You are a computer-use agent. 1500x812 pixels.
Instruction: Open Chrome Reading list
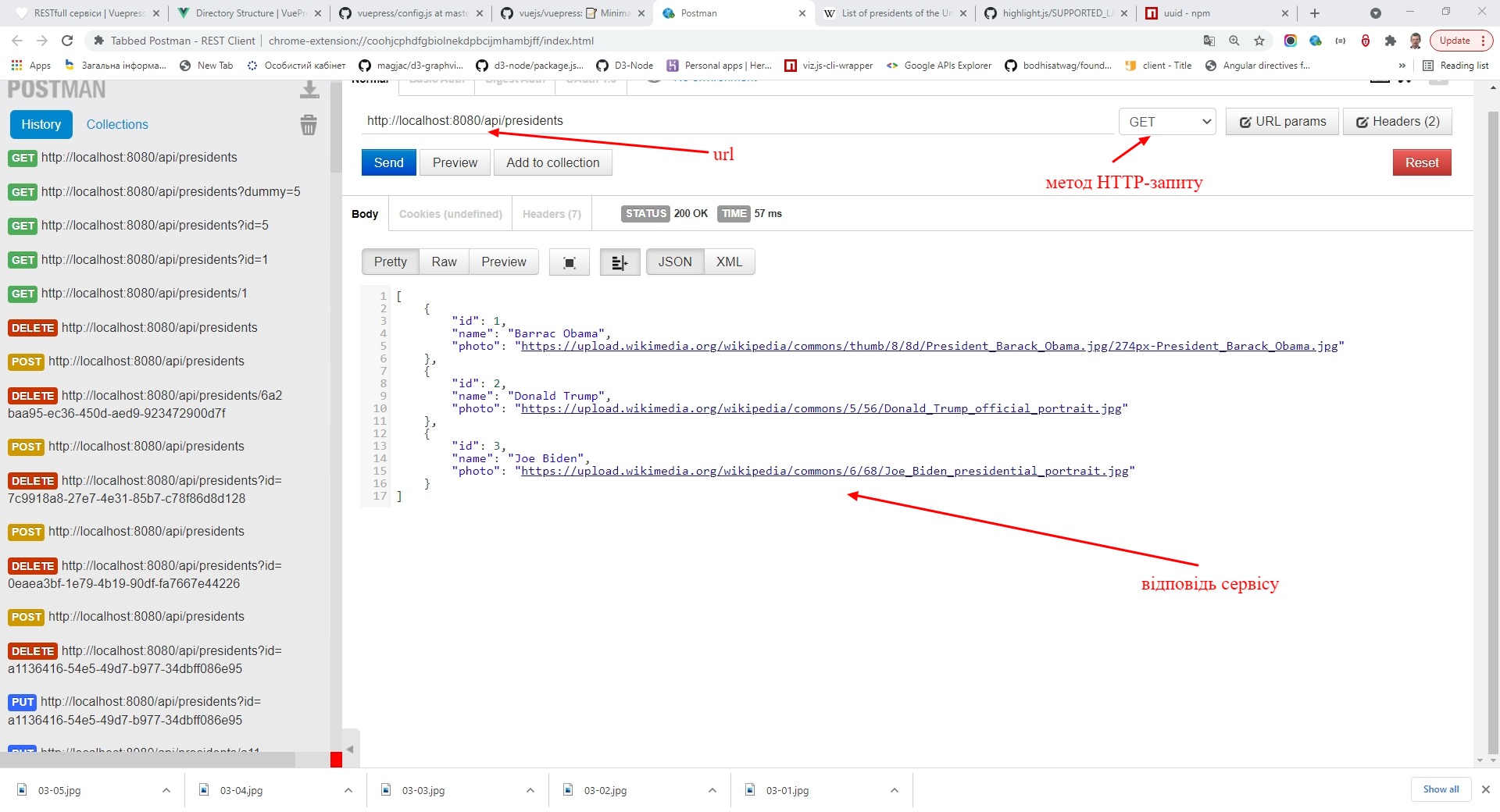[1455, 66]
